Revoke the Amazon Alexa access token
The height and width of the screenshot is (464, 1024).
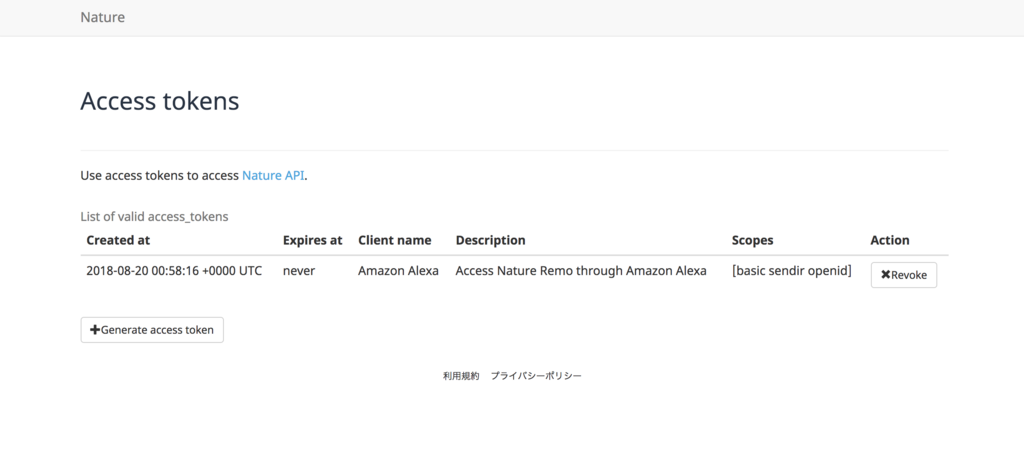coord(903,275)
